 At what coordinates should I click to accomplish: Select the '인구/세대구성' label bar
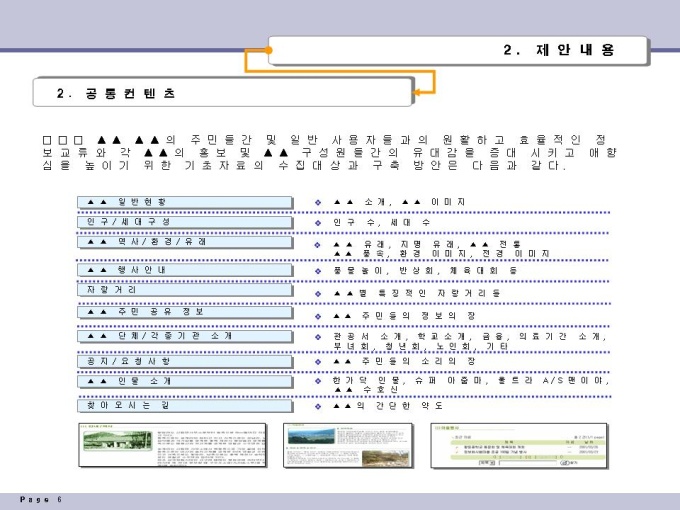point(185,222)
